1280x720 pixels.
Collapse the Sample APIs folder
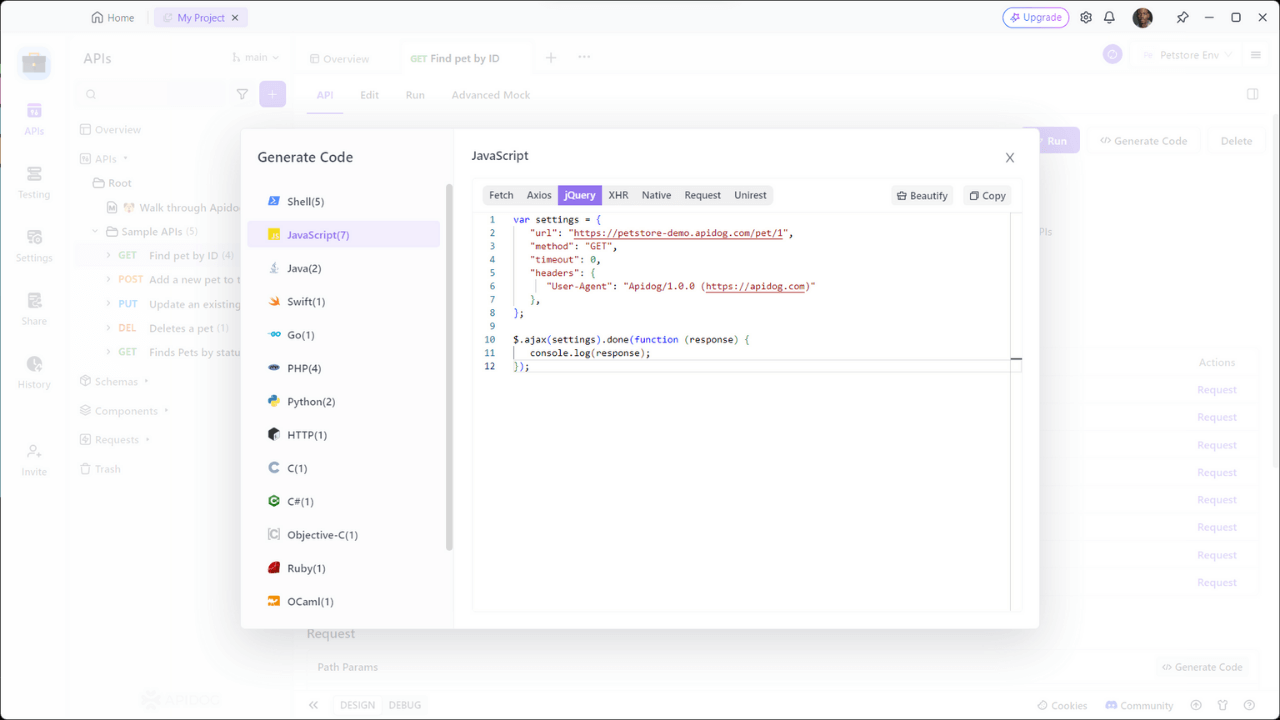(96, 232)
